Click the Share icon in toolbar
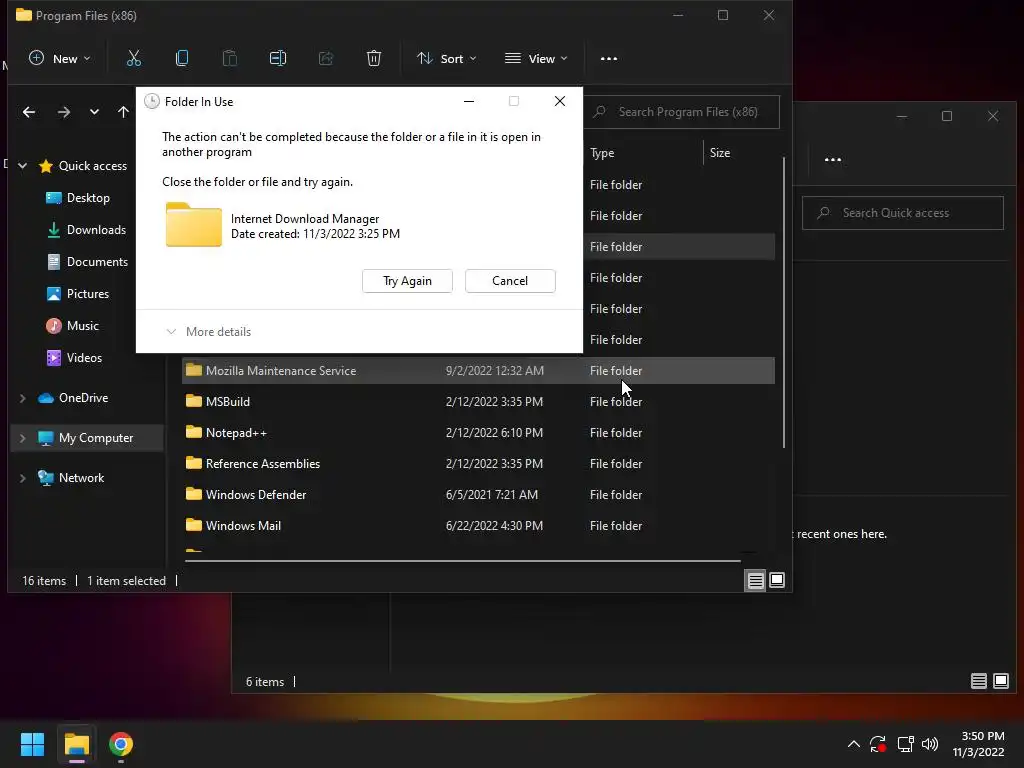 coord(326,59)
